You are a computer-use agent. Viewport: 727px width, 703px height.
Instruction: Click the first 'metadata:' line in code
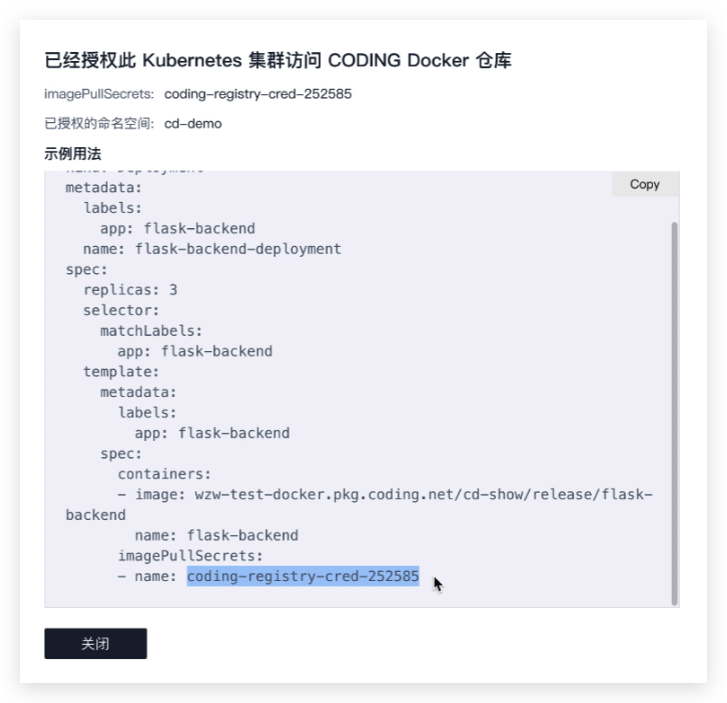click(x=103, y=187)
